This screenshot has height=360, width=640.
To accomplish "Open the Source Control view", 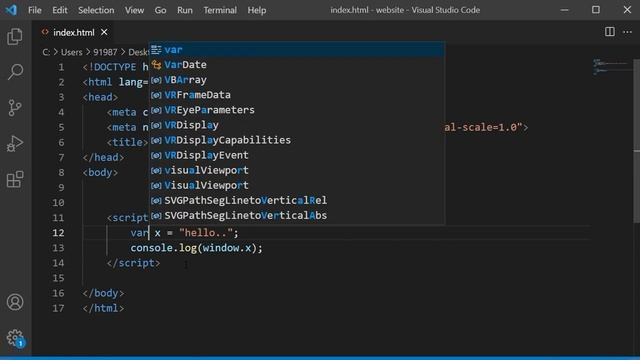I will (x=15, y=108).
